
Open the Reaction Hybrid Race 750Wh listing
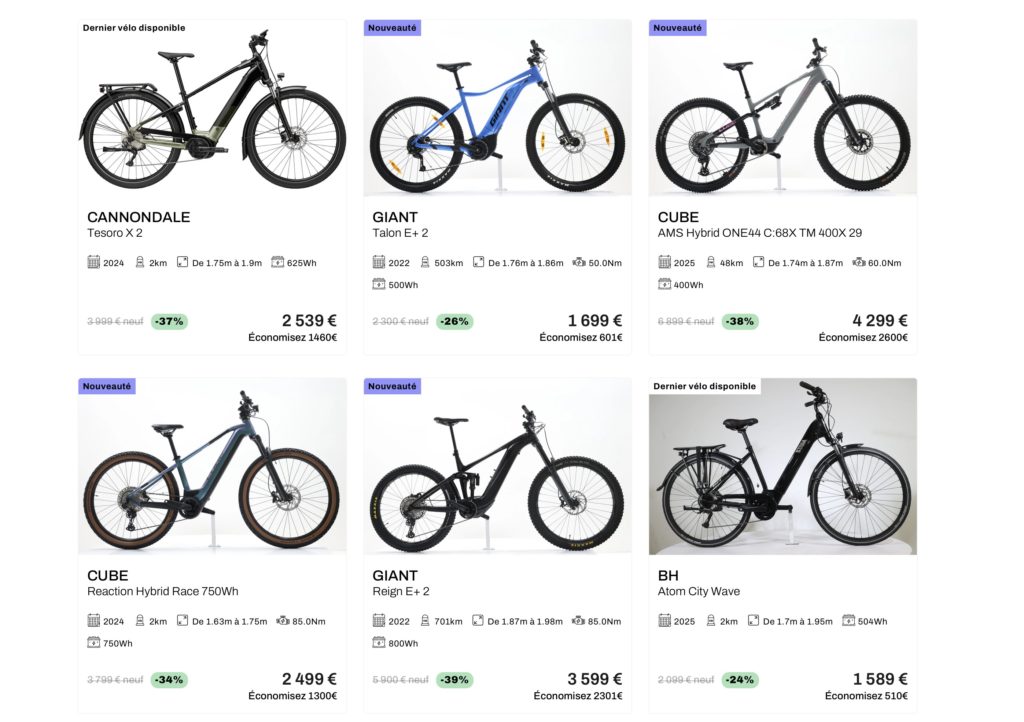tap(162, 591)
